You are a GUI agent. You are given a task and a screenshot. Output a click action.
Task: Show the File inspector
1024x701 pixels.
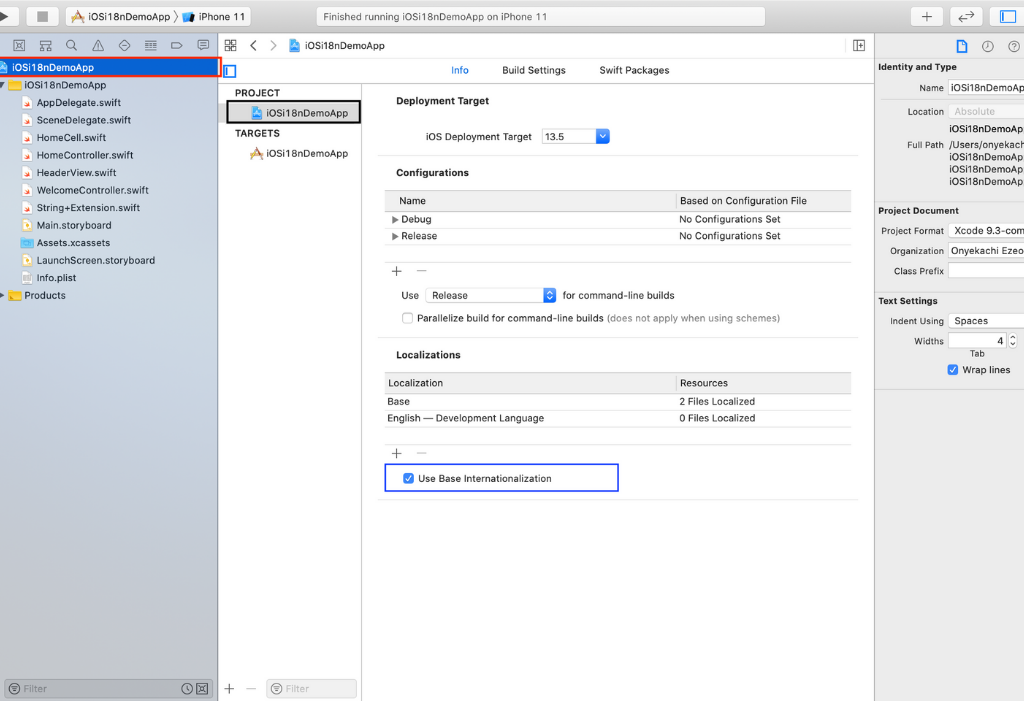(962, 46)
